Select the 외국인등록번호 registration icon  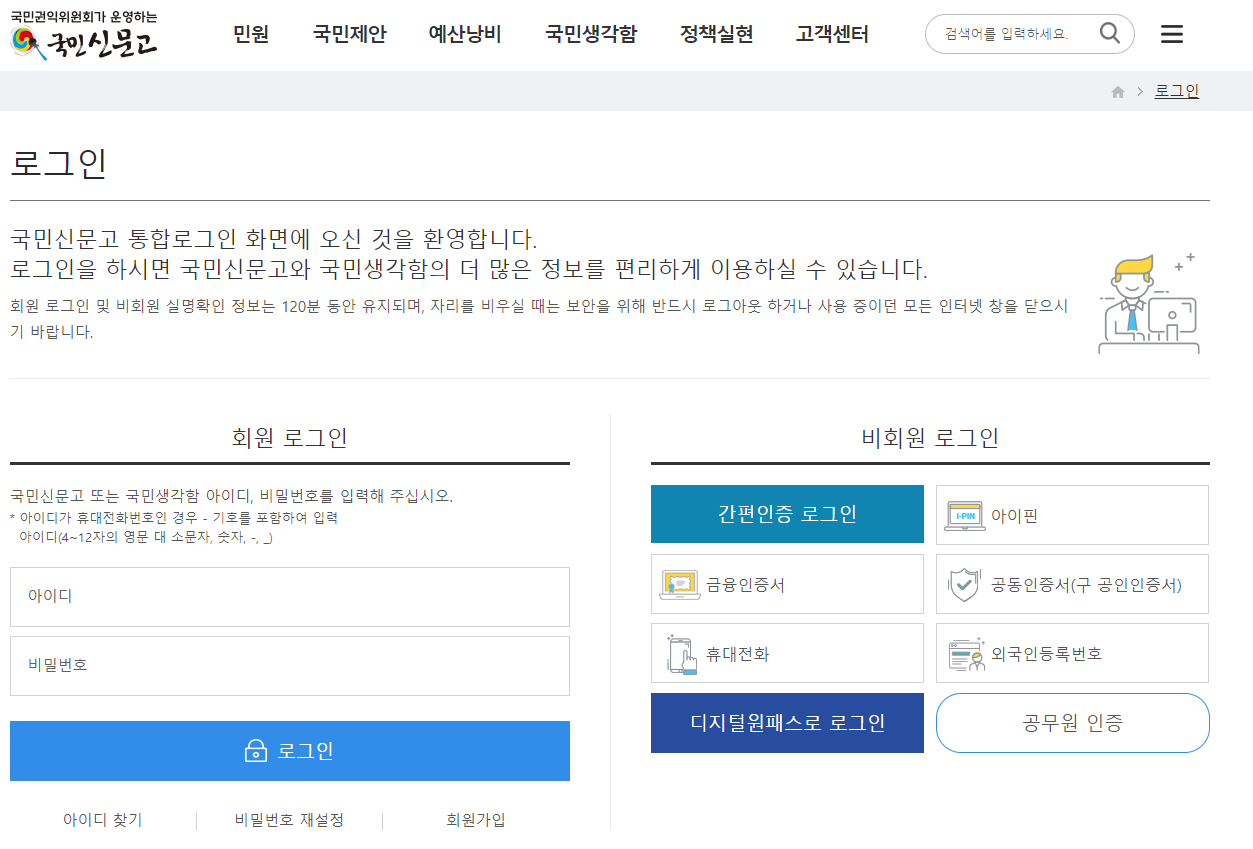click(x=966, y=652)
